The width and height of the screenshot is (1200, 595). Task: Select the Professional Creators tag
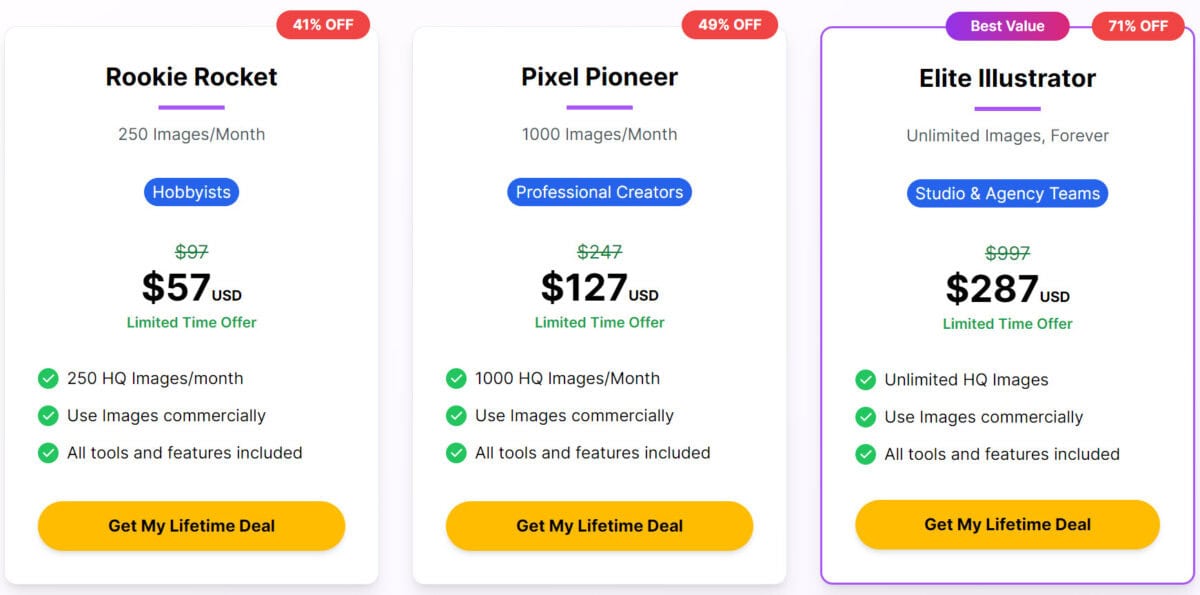pyautogui.click(x=600, y=192)
